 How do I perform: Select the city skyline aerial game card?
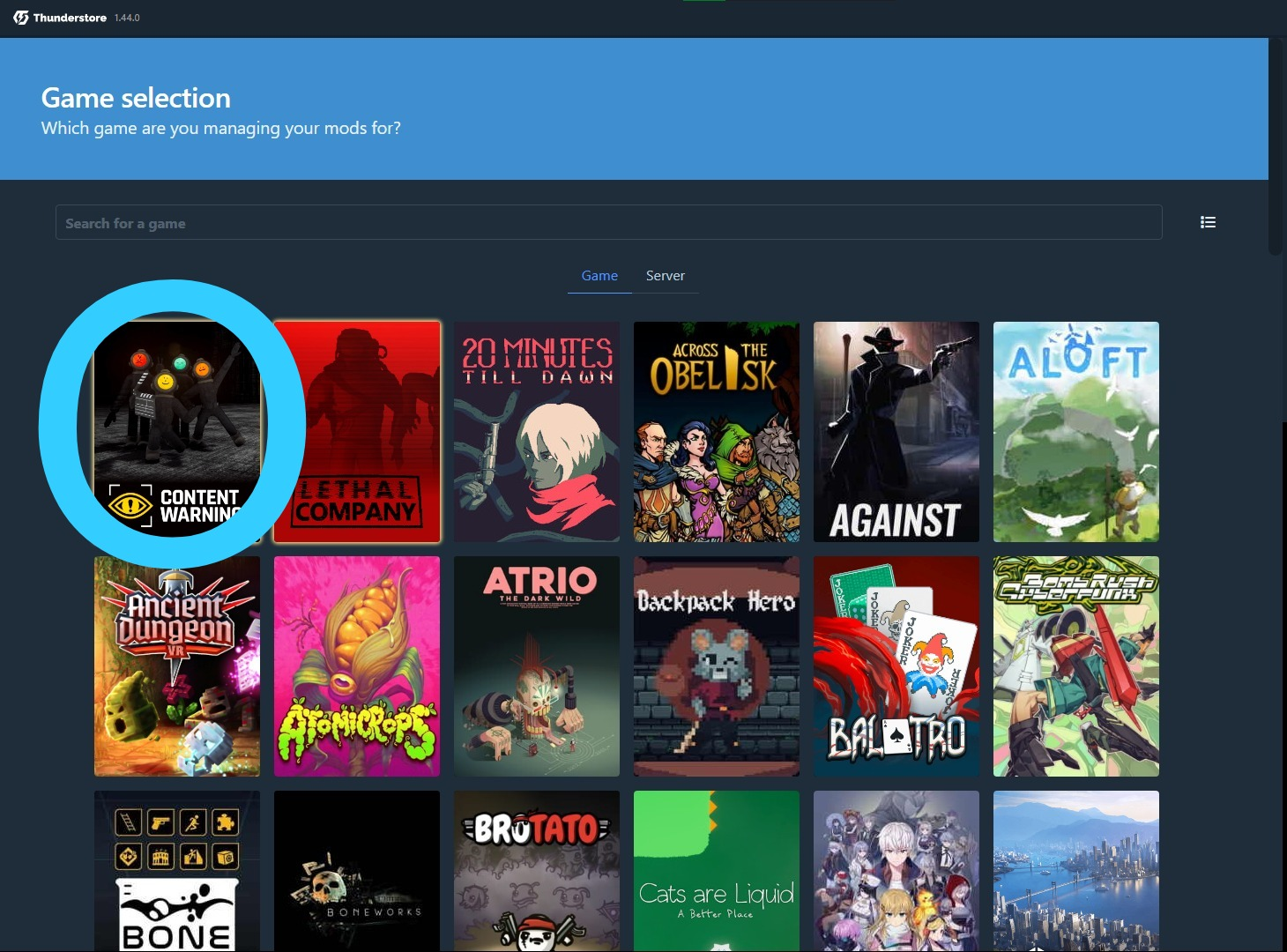pyautogui.click(x=1076, y=871)
